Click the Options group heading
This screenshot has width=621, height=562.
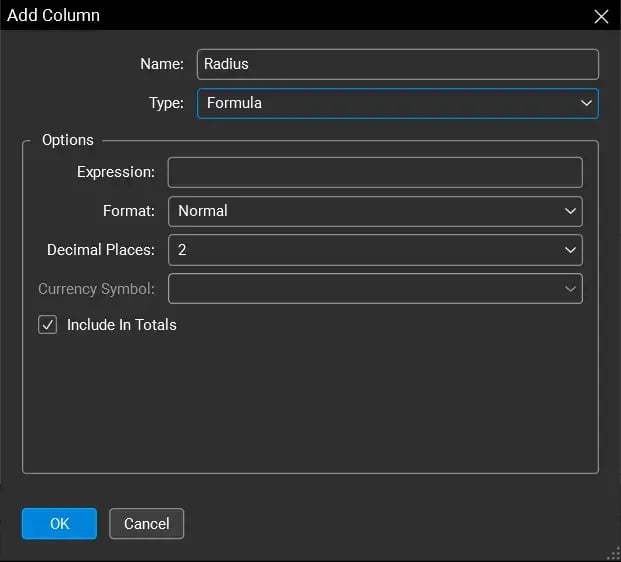[68, 140]
